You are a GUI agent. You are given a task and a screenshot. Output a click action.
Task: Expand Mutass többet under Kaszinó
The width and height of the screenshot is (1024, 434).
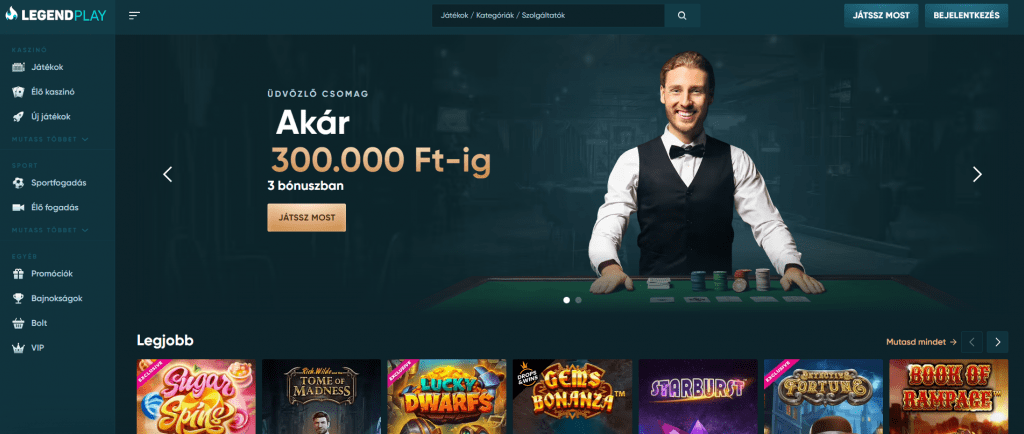(50, 140)
